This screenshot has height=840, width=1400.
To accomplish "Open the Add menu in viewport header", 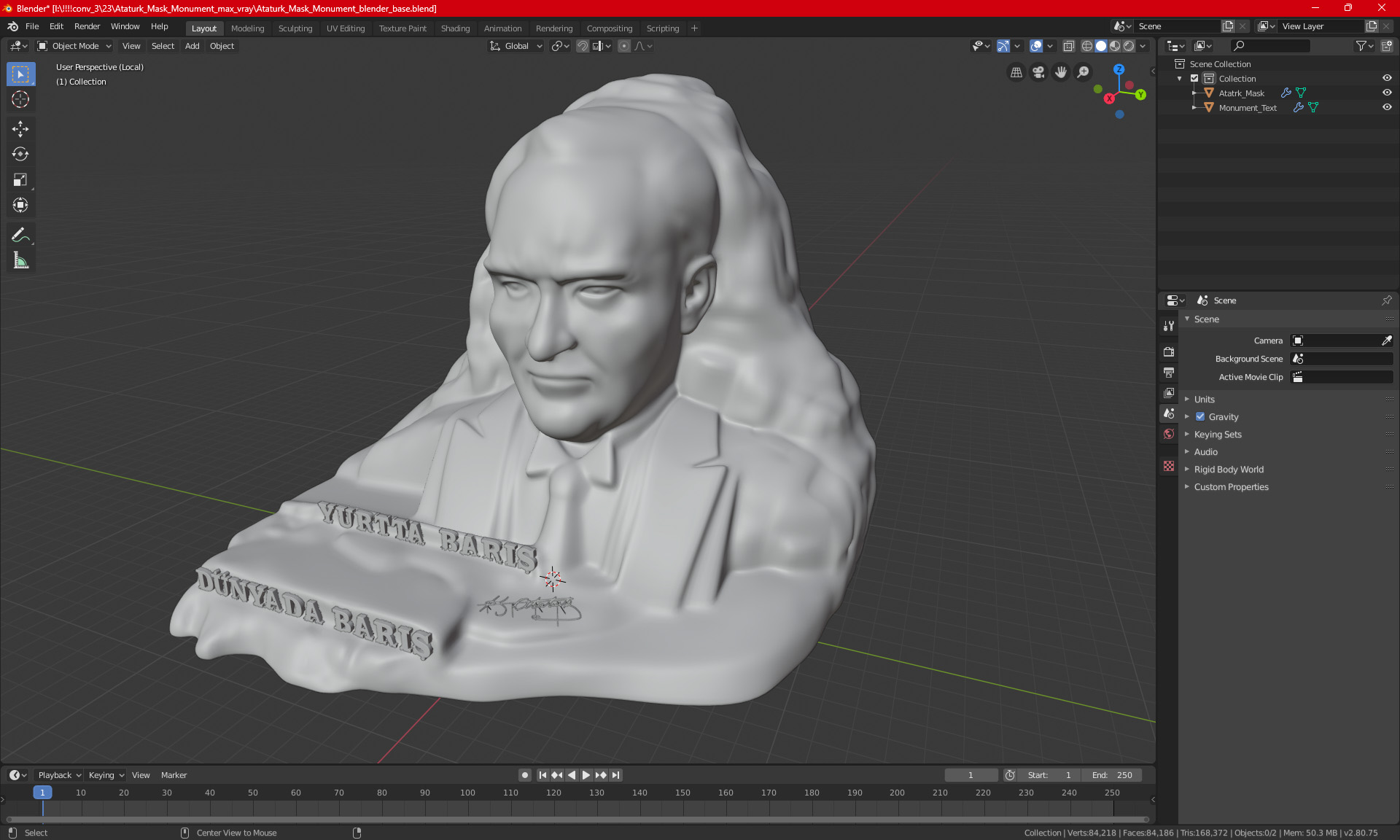I will (x=192, y=46).
